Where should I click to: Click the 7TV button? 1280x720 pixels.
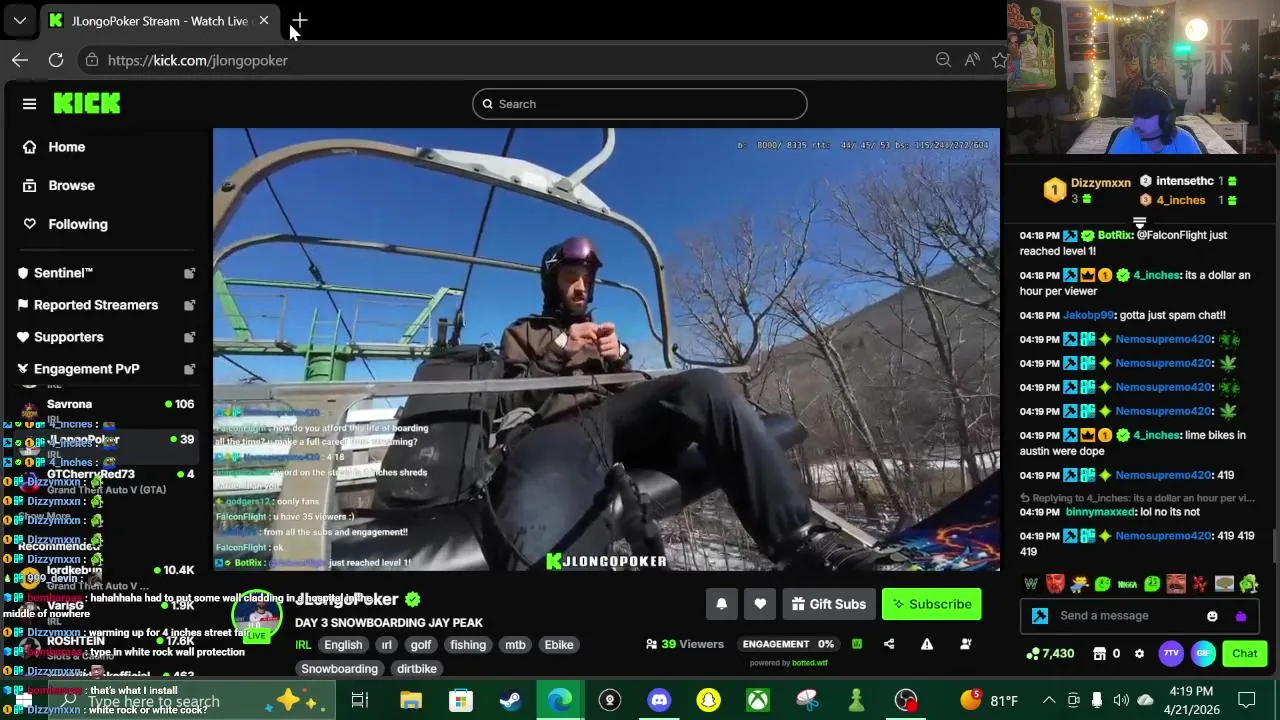click(1171, 654)
